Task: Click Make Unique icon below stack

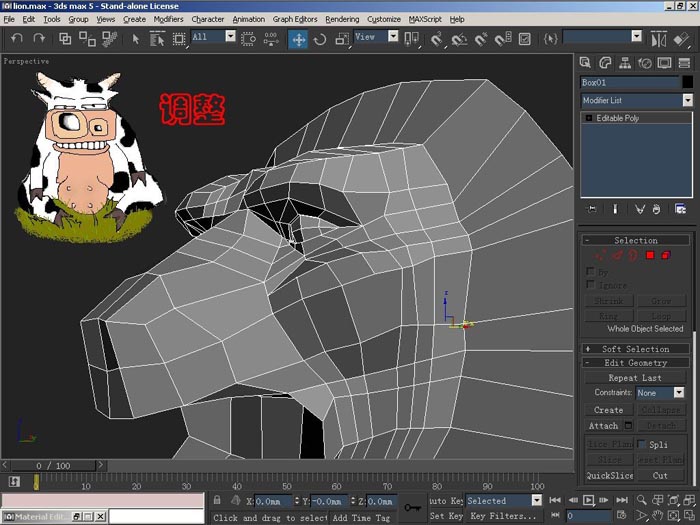Action: click(640, 209)
